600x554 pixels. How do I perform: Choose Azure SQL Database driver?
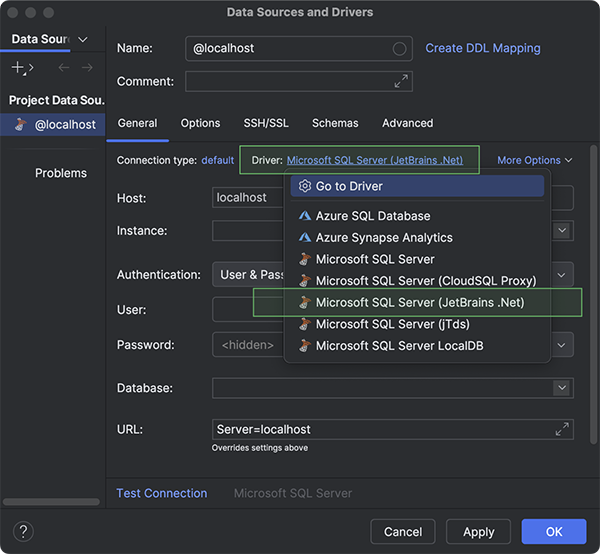pyautogui.click(x=372, y=216)
